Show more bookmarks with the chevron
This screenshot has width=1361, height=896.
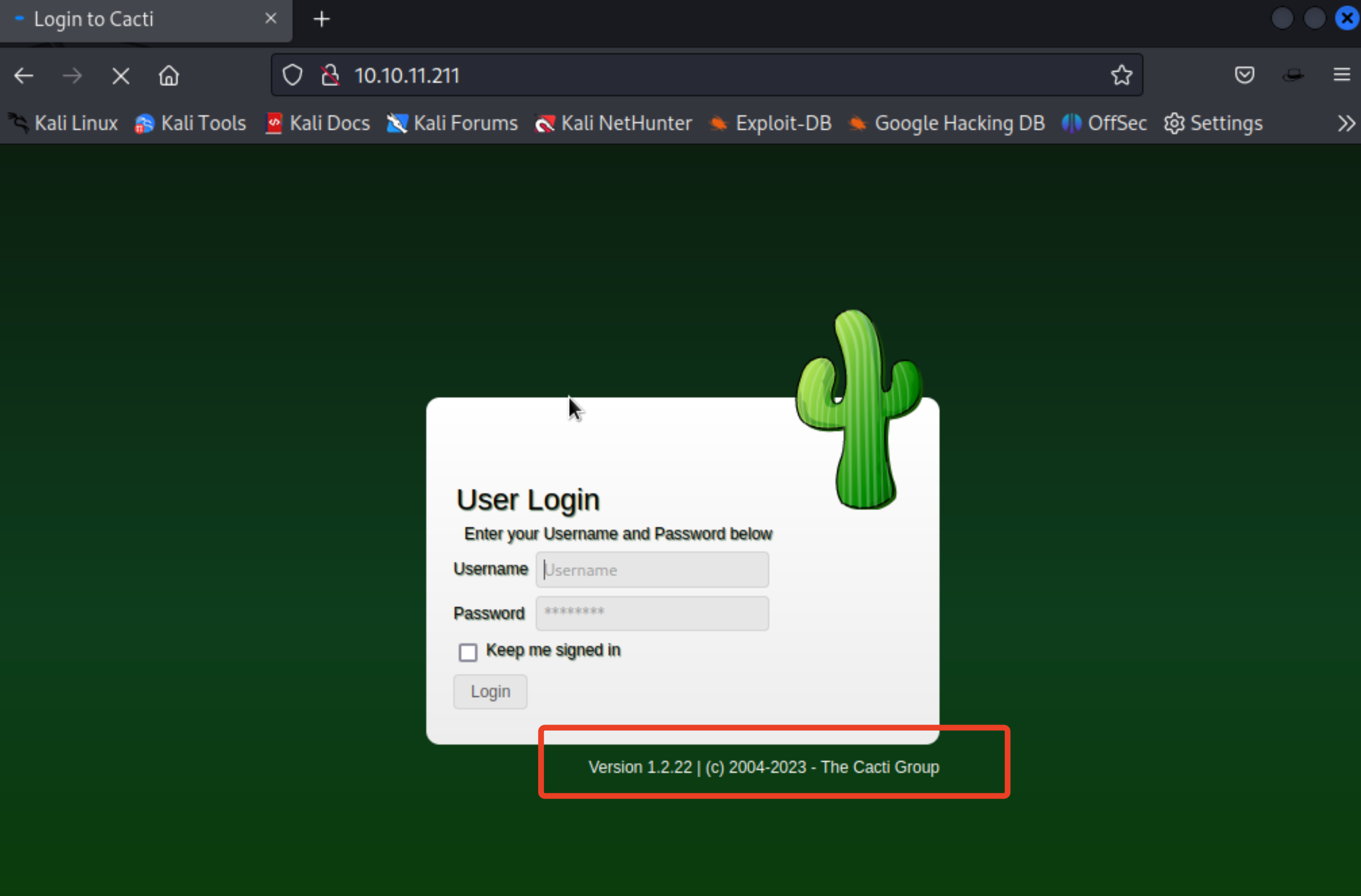tap(1346, 123)
